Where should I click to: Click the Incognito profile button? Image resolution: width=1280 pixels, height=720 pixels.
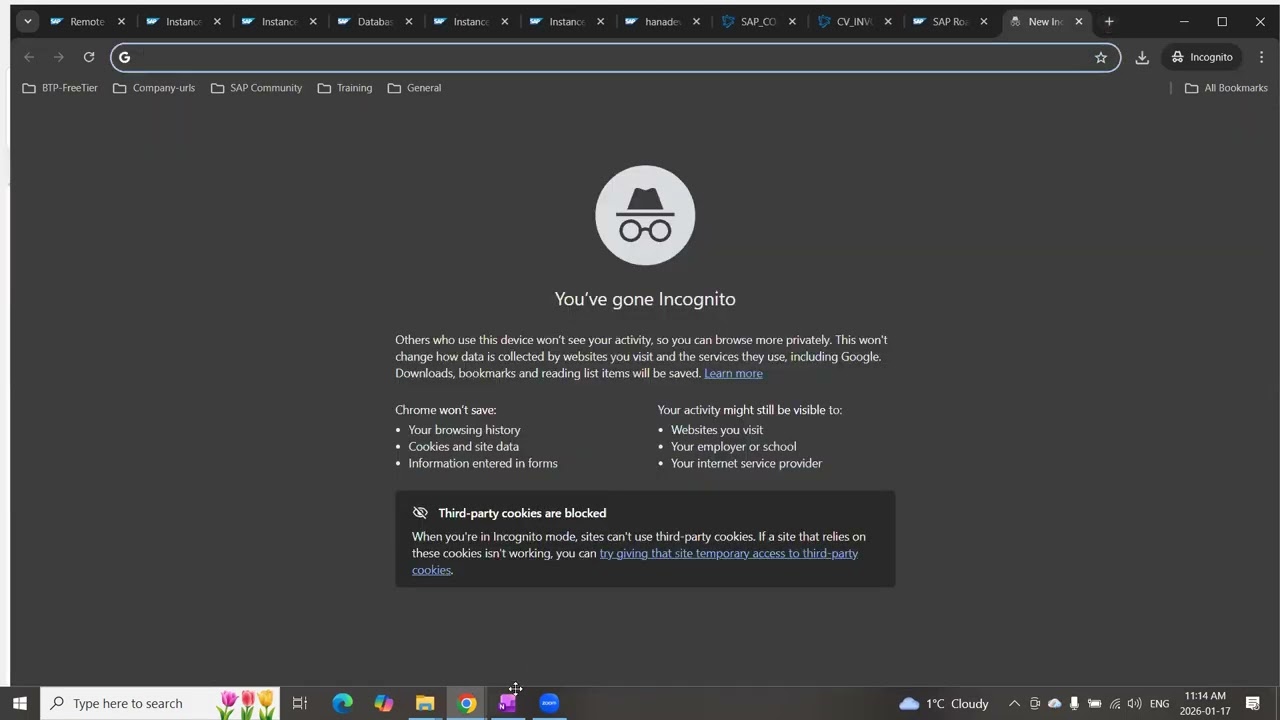click(1202, 57)
